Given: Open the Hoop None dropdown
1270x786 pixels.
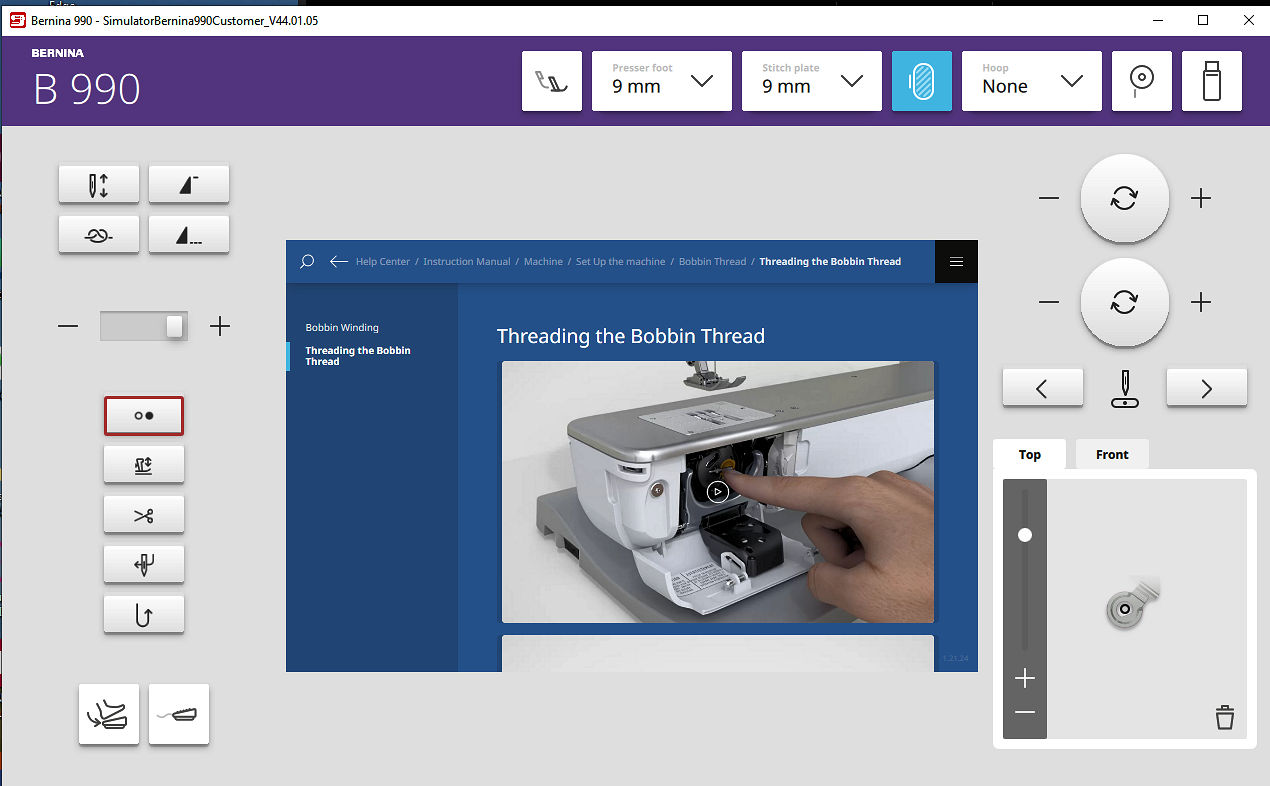Looking at the screenshot, I should (x=1032, y=81).
